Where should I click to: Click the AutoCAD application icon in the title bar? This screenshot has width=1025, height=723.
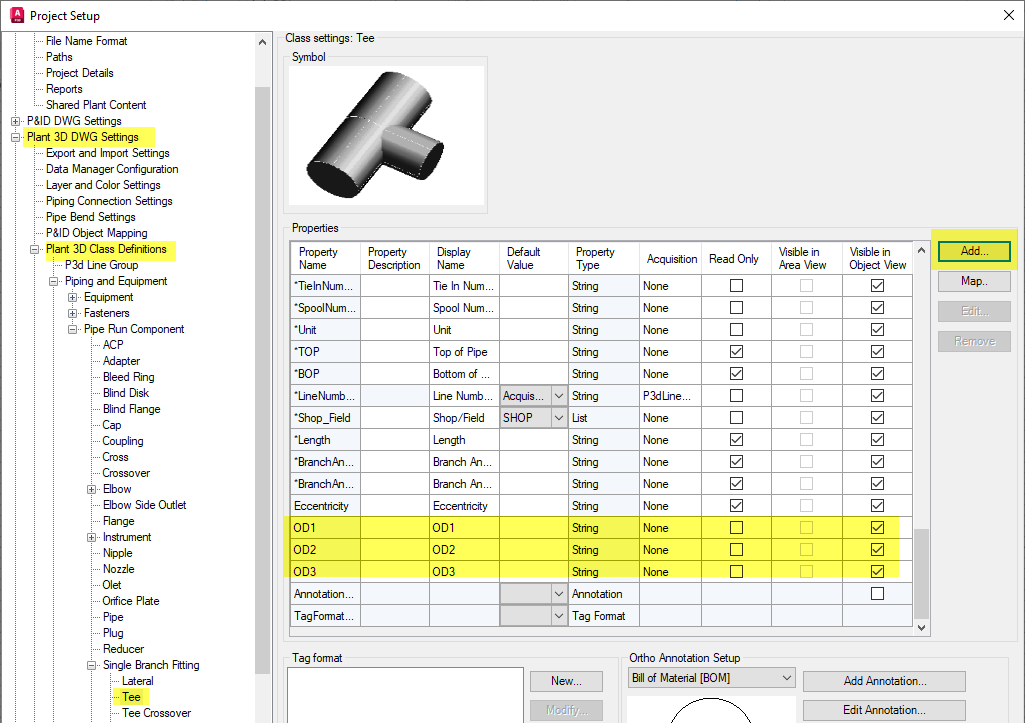14,15
